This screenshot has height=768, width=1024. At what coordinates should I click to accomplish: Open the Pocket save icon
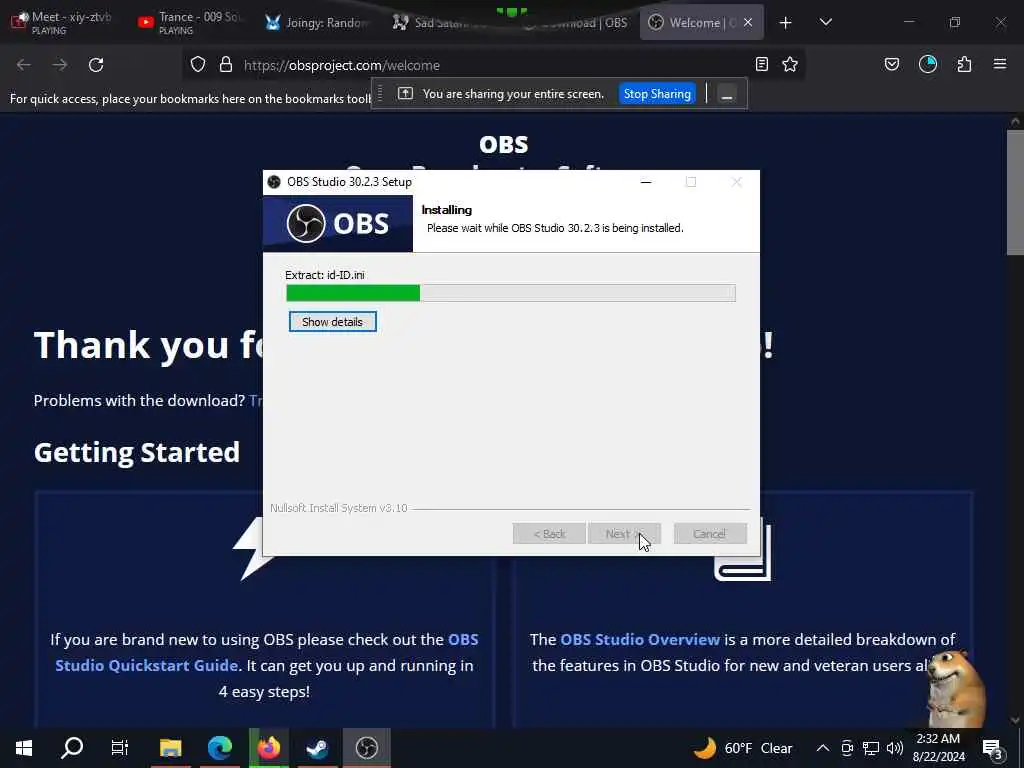click(892, 64)
